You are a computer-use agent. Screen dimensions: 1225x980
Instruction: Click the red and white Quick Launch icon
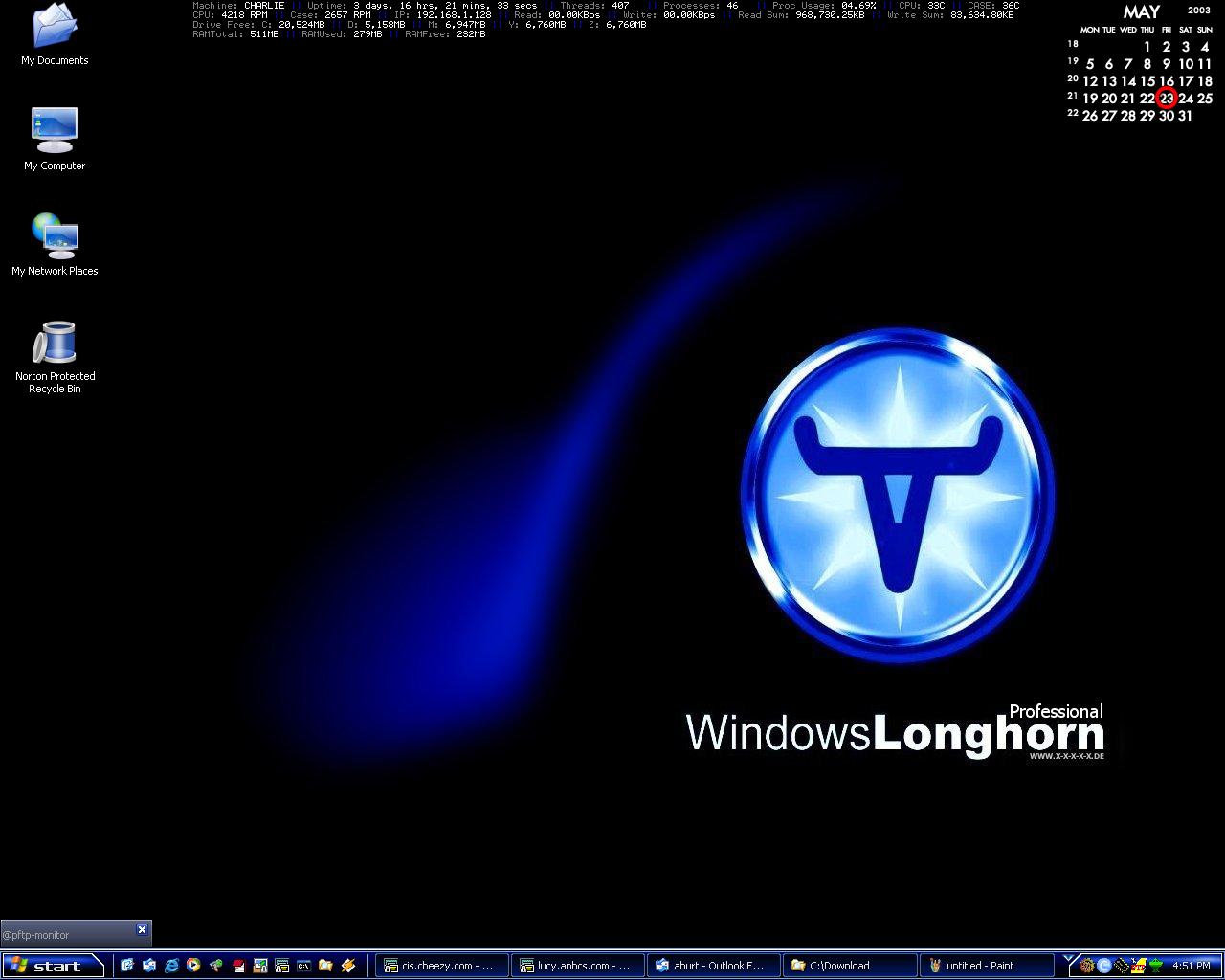point(239,966)
